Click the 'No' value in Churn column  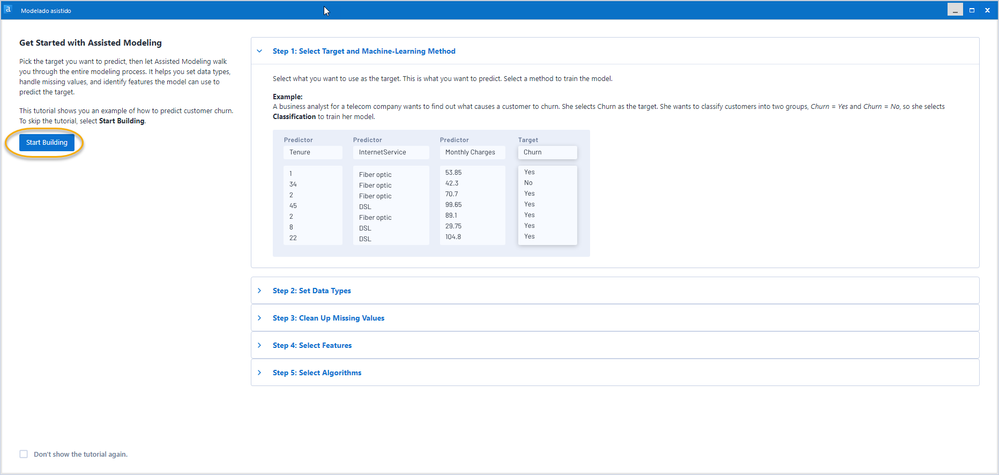click(528, 183)
